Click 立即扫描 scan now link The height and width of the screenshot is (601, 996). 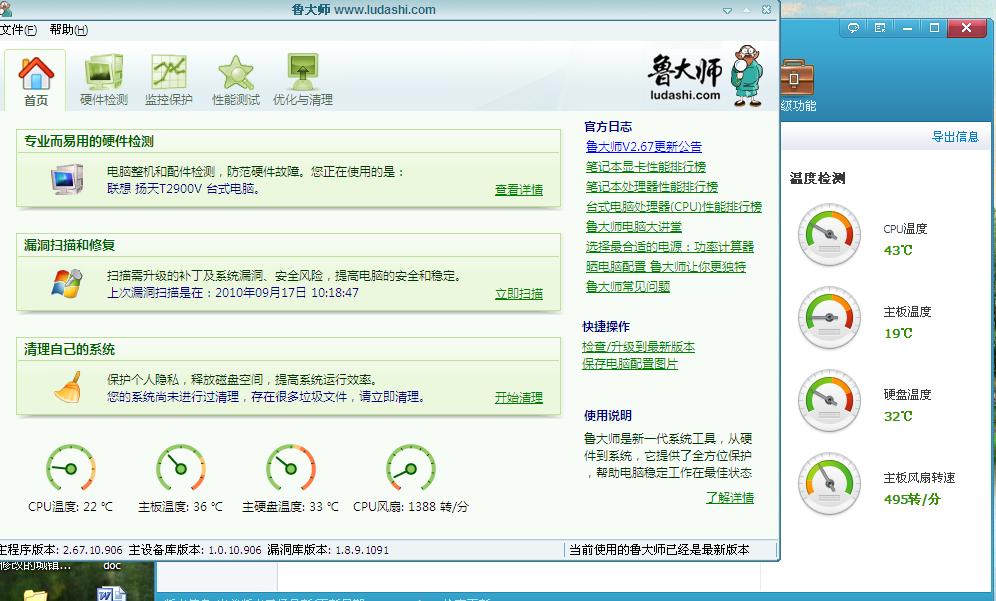tap(519, 294)
